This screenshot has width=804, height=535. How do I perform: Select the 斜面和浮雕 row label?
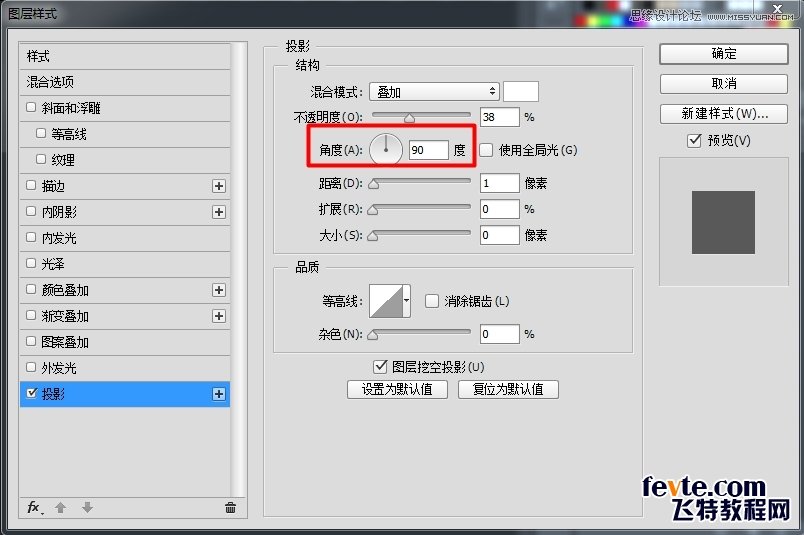pos(71,108)
